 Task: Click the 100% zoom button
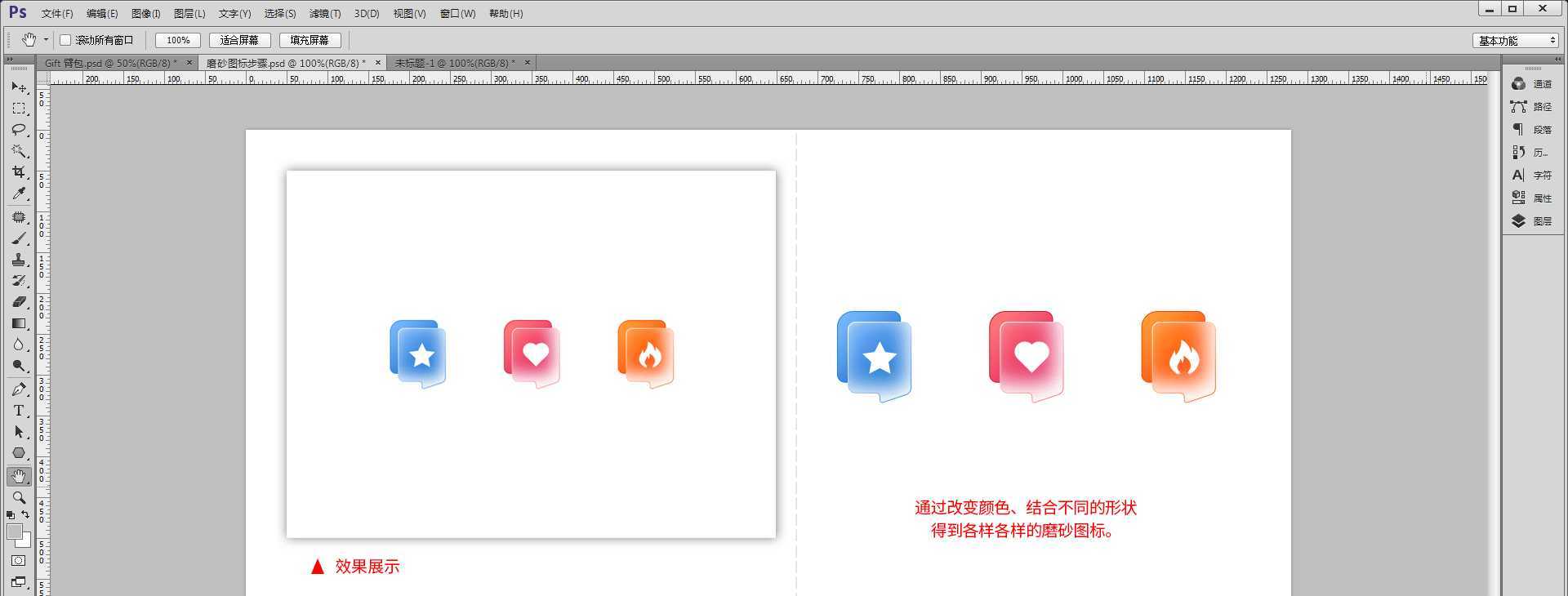coord(178,40)
